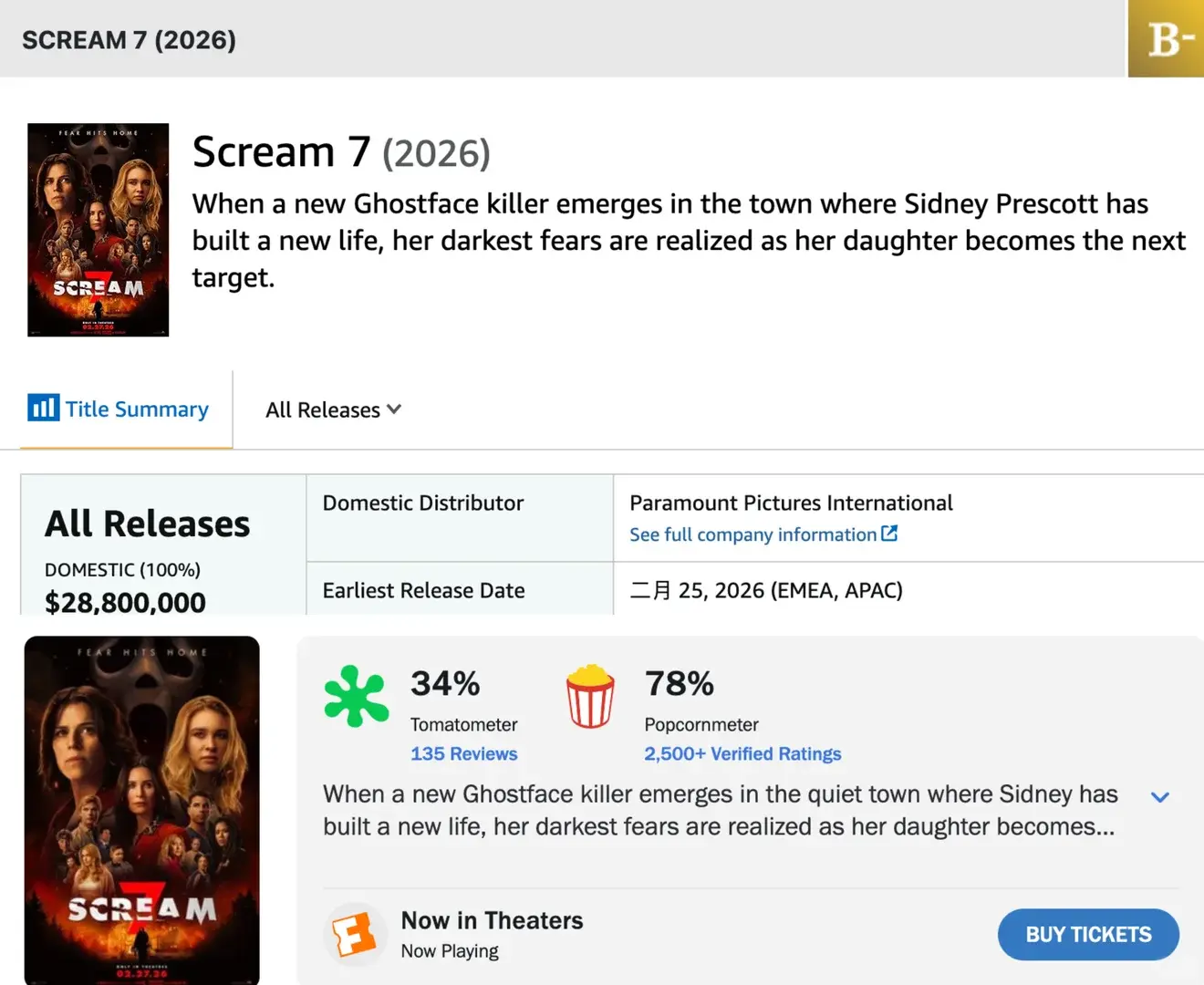
Task: Click the gold B- grade badge
Action: pos(1167,39)
